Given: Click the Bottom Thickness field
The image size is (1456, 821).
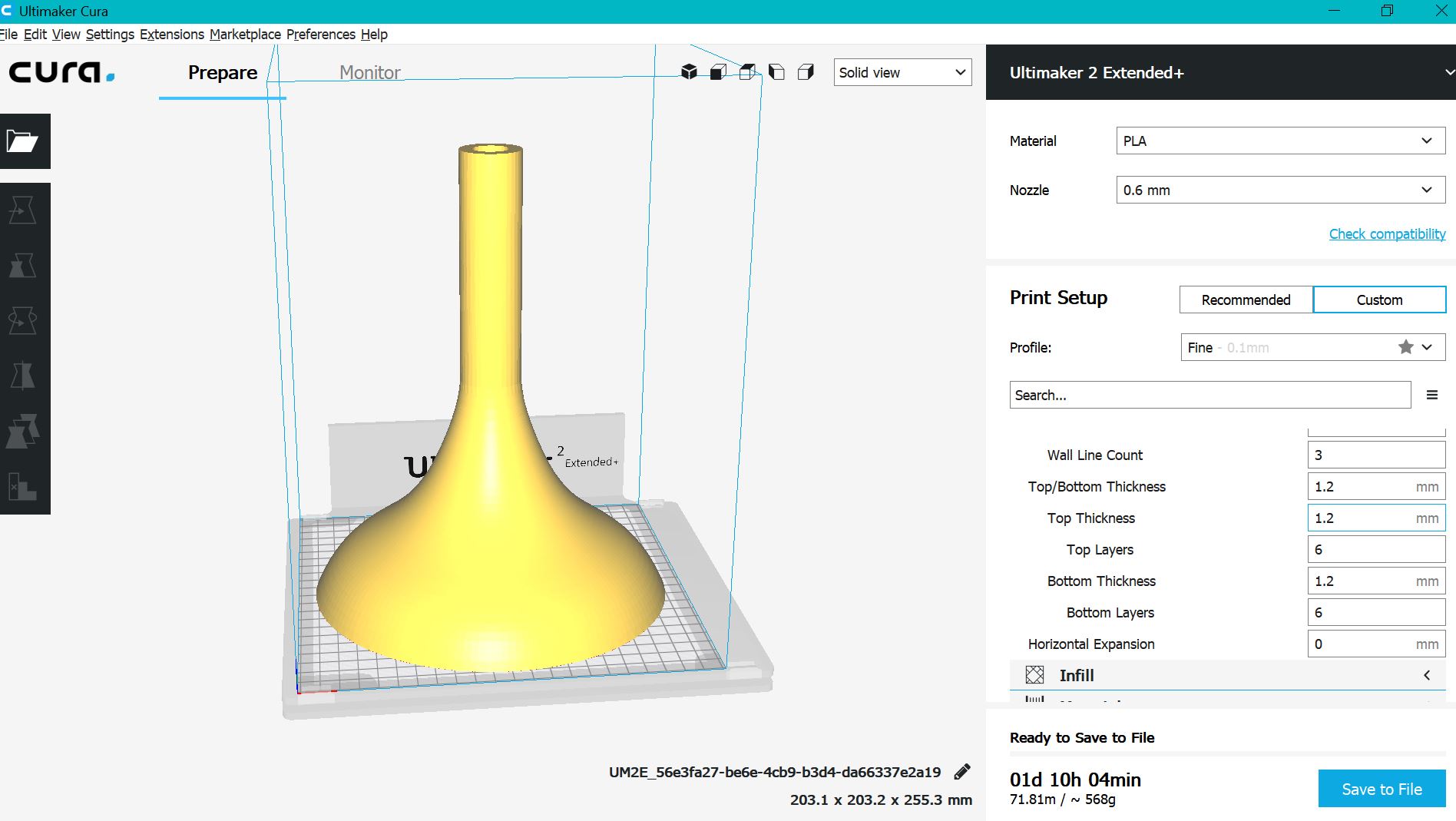Looking at the screenshot, I should point(1376,581).
